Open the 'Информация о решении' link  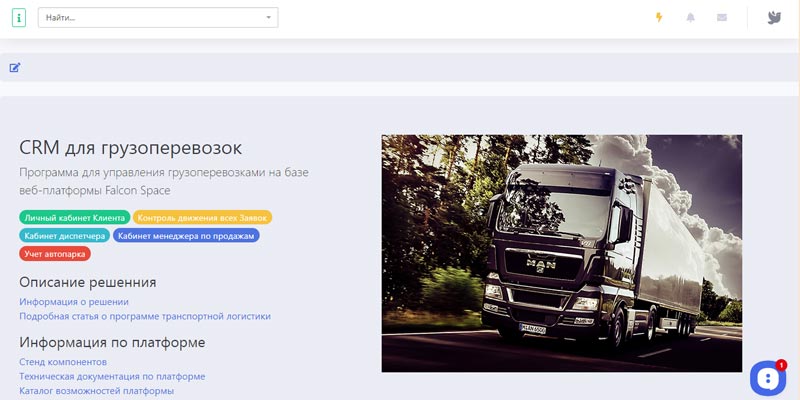74,302
